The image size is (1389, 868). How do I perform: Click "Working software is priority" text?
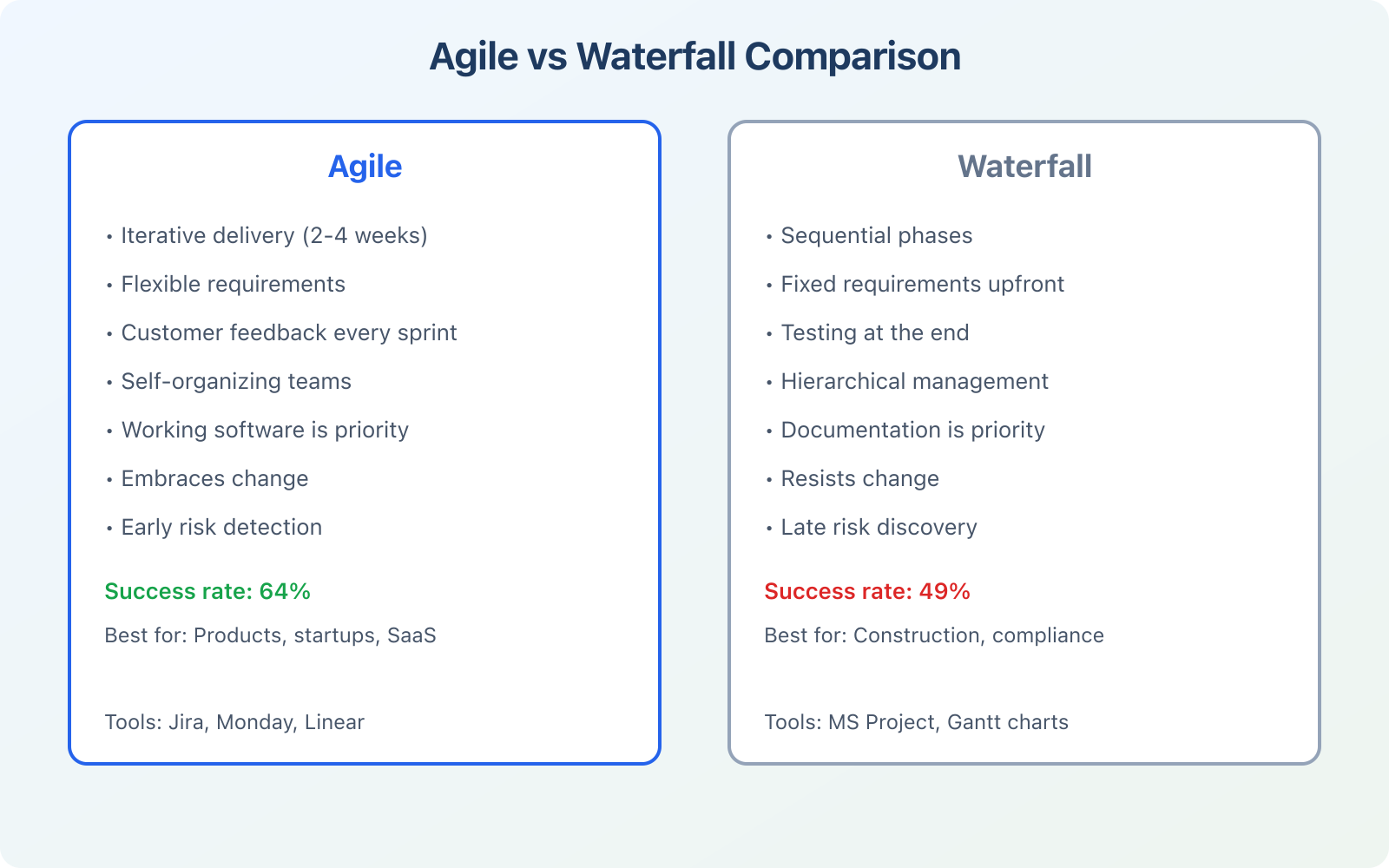click(265, 431)
